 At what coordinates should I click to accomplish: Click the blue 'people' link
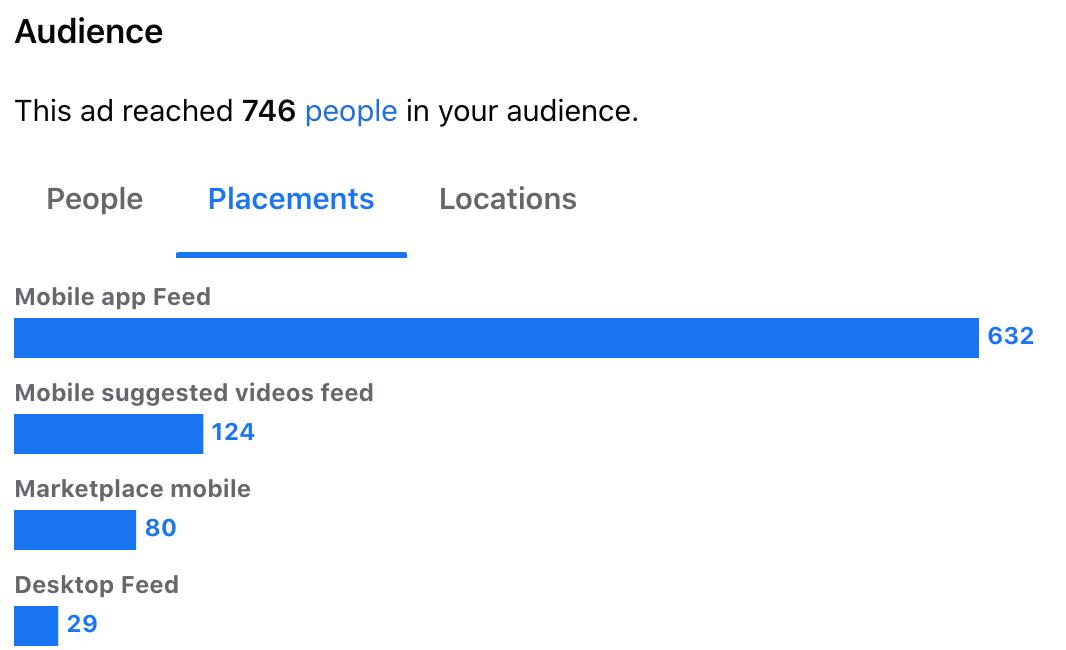point(351,111)
